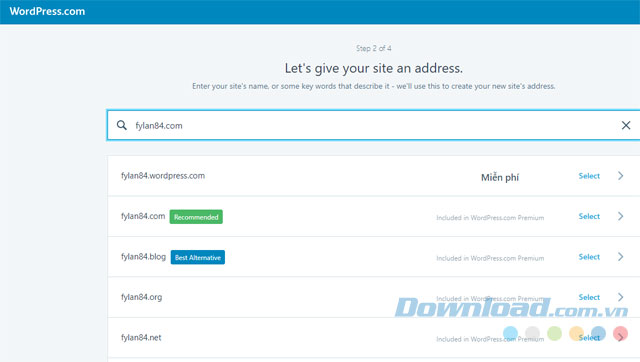Select the fylan84.wordpress.com free address
This screenshot has height=362, width=640.
pyautogui.click(x=589, y=176)
